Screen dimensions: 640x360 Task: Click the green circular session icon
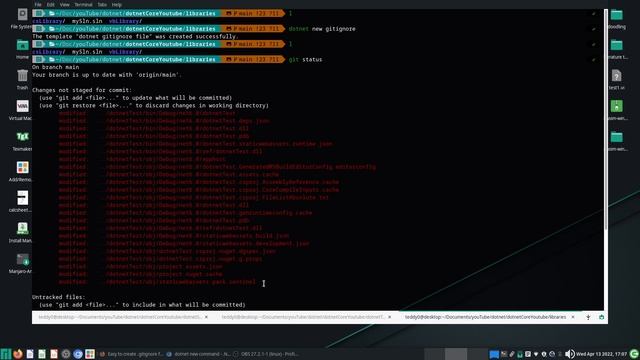(x=634, y=354)
